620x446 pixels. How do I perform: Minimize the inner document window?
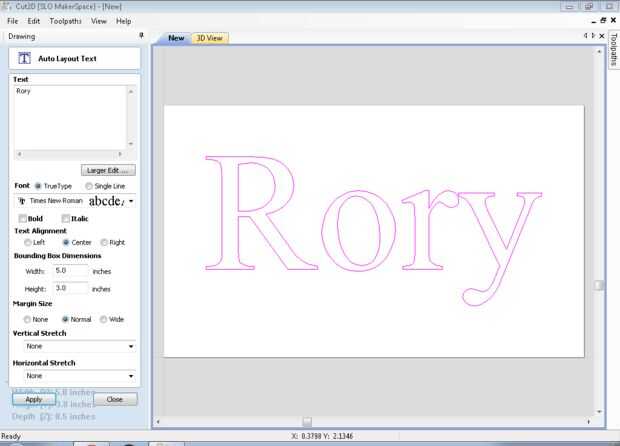click(x=594, y=21)
